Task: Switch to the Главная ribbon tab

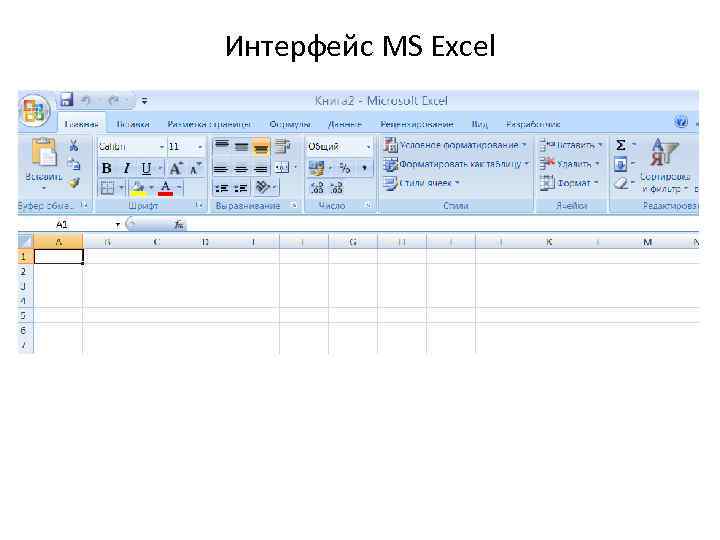Action: click(x=82, y=124)
